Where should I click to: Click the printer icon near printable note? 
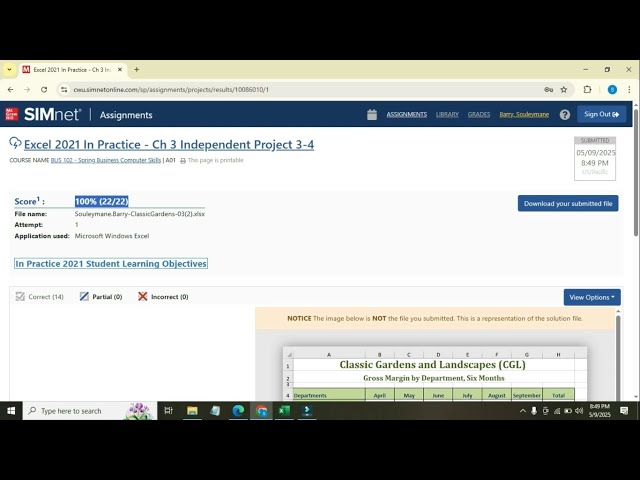183,161
